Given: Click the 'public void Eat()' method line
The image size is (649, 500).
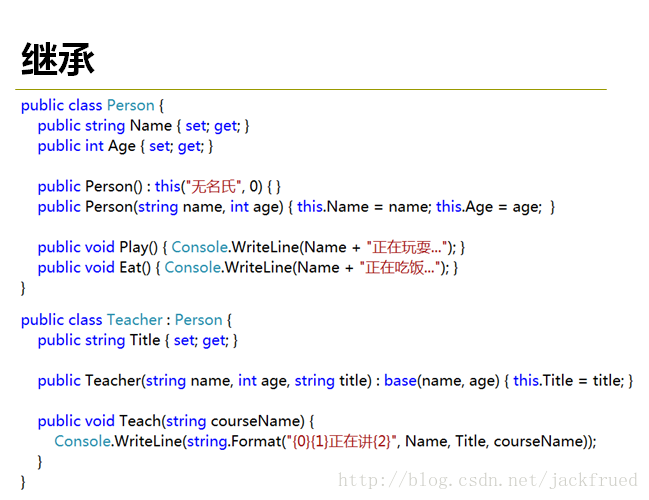Looking at the screenshot, I should tap(248, 268).
